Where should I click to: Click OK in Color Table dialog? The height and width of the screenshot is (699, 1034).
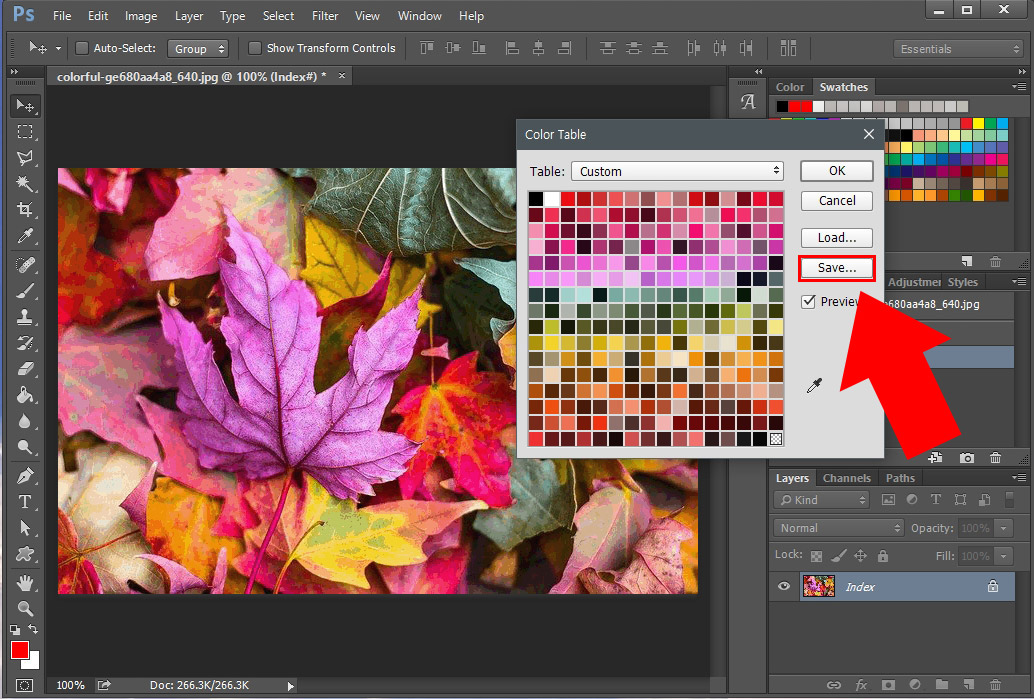[837, 171]
